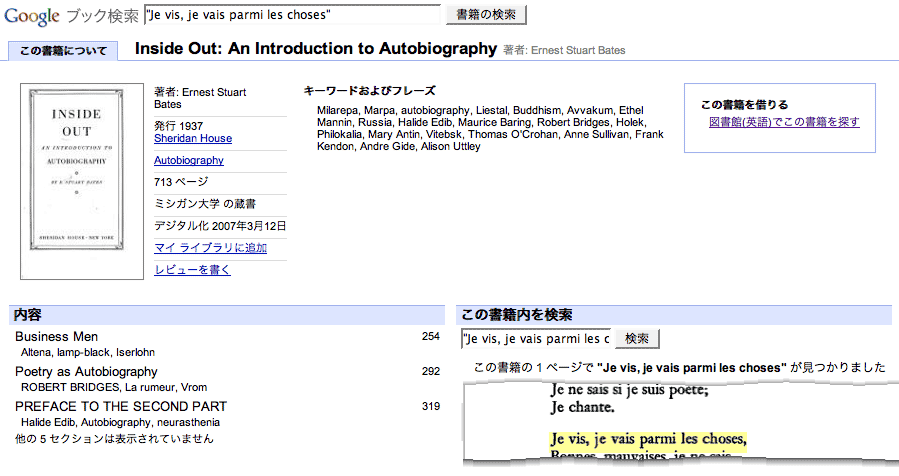
Task: Open the Business Men section
Action: 56,337
